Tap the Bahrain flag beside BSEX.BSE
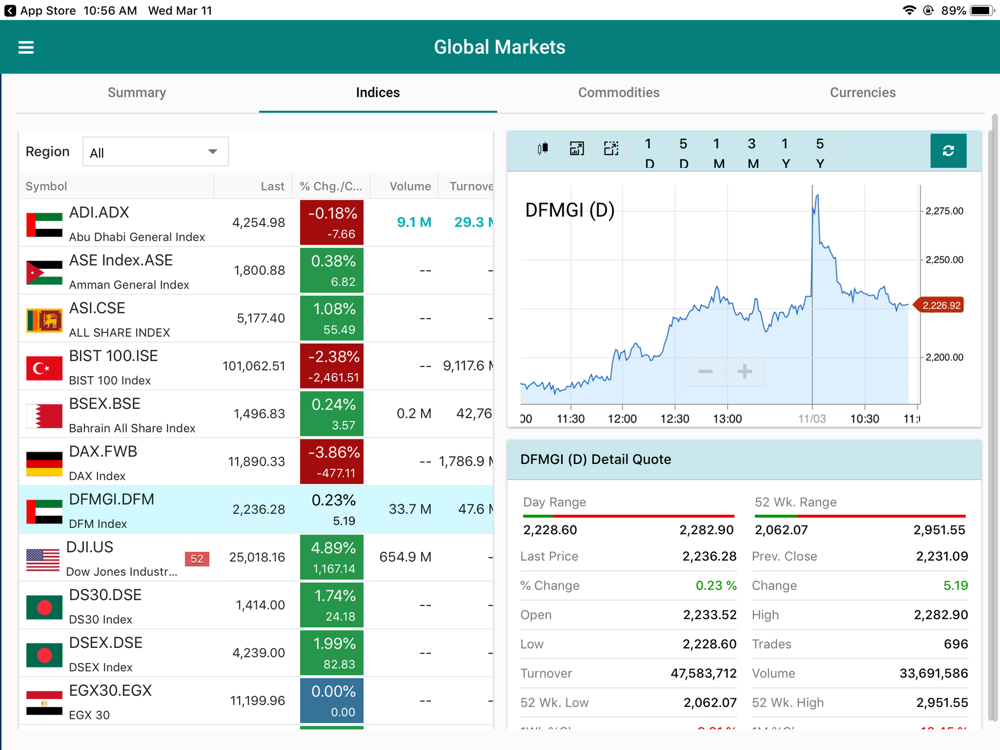Screen dimensions: 1000x750 point(44,416)
